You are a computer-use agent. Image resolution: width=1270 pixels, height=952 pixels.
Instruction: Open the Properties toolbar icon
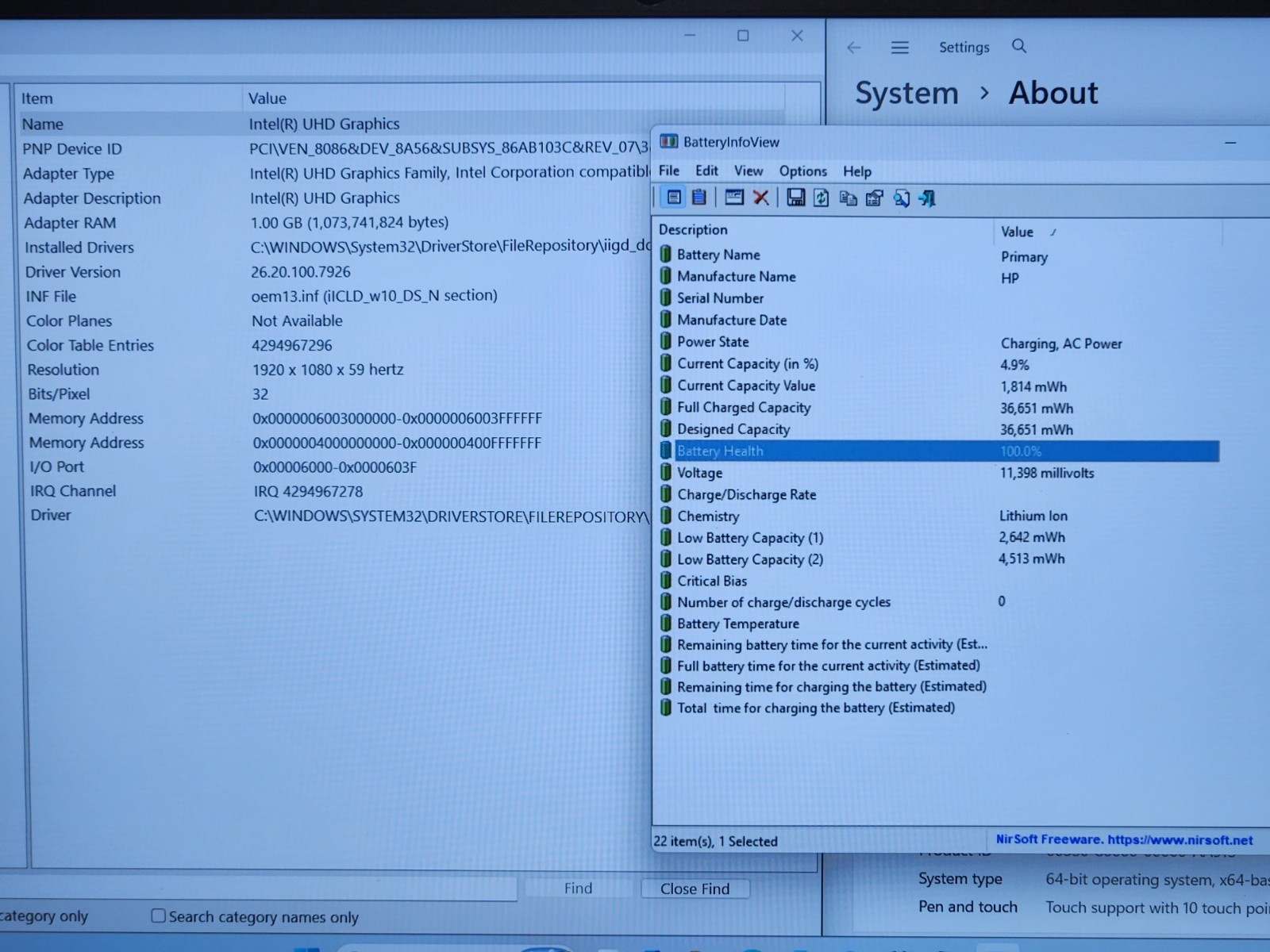[x=874, y=198]
